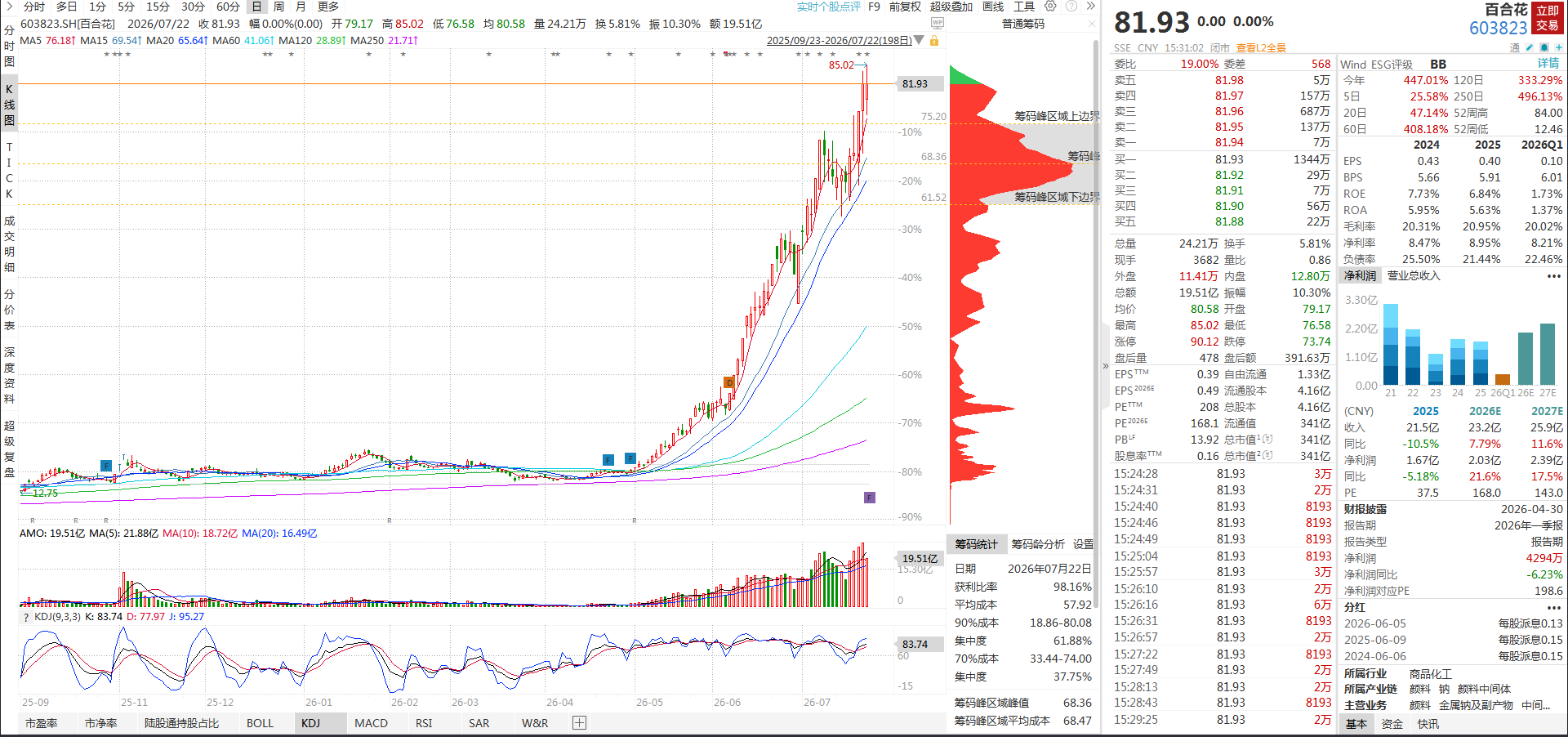Click the WP icon above chip panel
Viewport: 1568px width, 737px height.
pos(938,24)
